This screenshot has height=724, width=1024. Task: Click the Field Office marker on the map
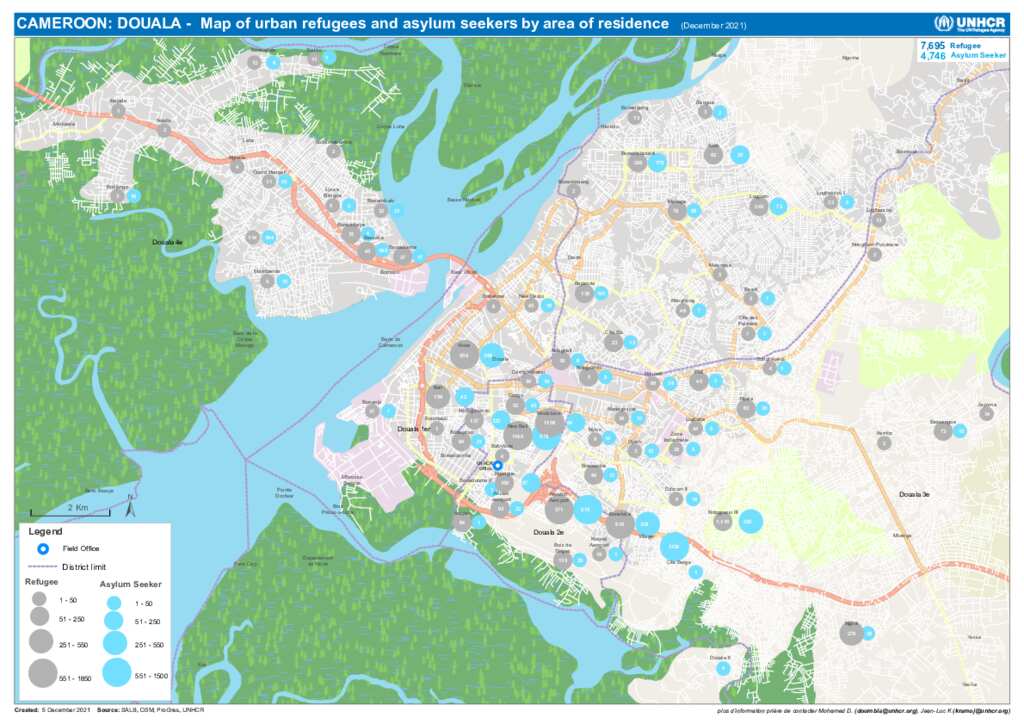(498, 465)
